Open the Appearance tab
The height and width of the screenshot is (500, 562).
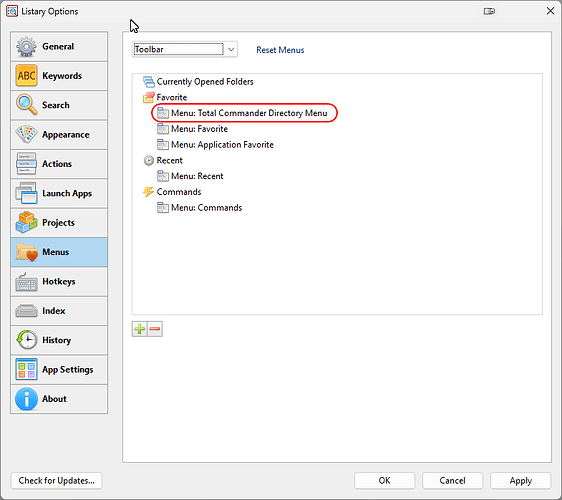(x=59, y=134)
